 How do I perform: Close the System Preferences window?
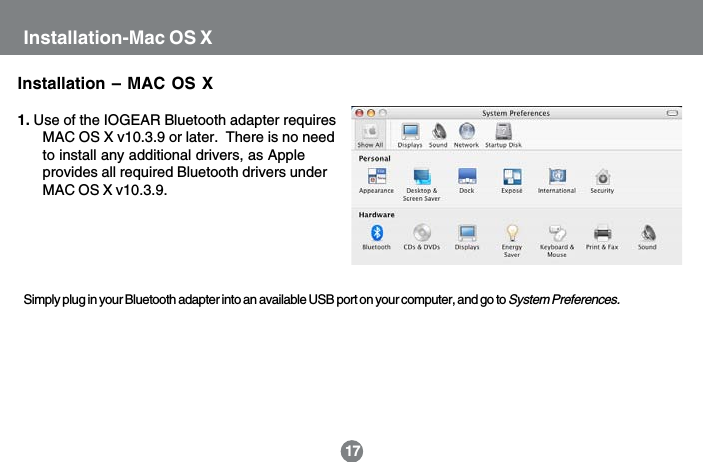coord(359,113)
